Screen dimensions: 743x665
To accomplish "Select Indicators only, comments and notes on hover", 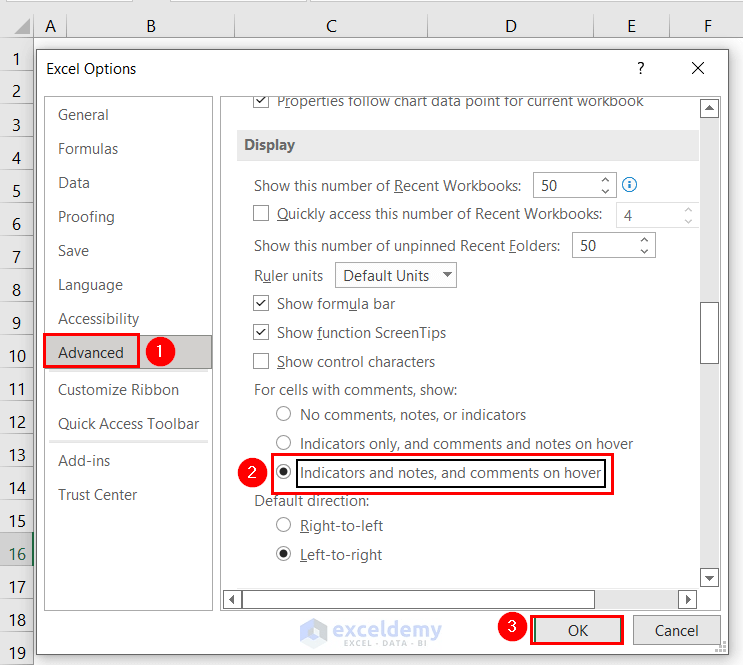I will (x=283, y=443).
